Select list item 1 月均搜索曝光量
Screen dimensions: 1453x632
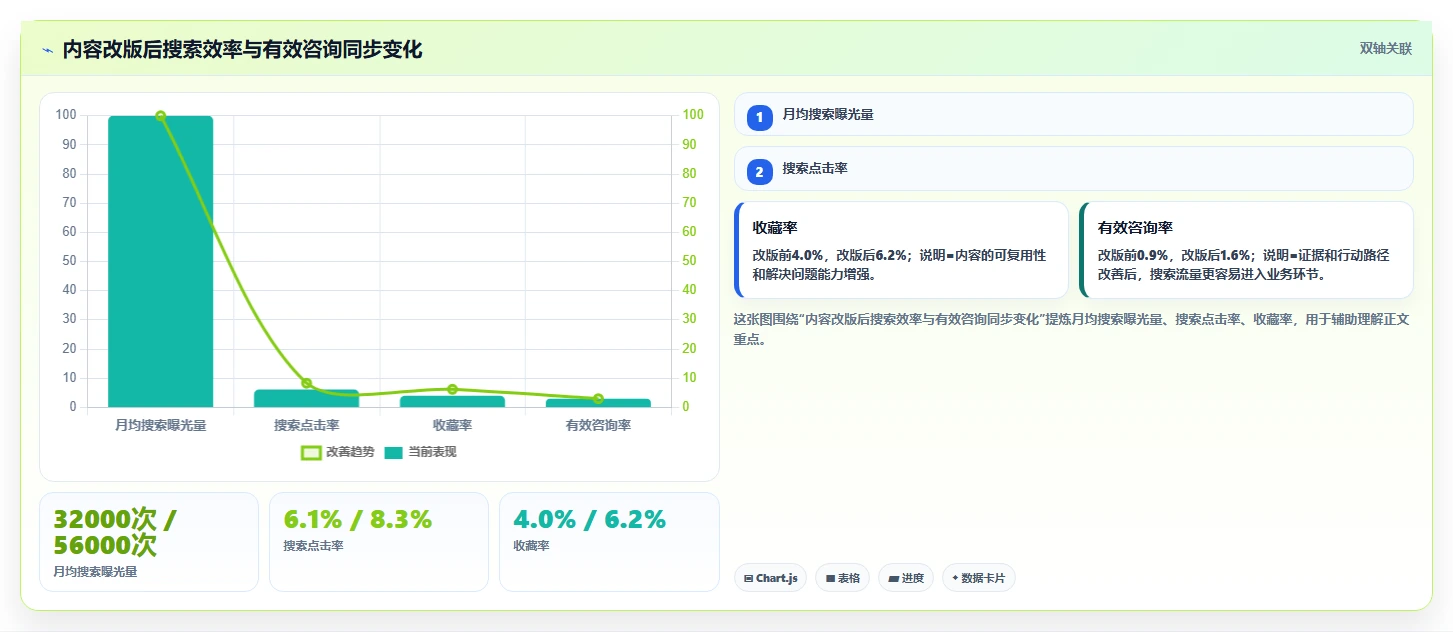(1073, 115)
